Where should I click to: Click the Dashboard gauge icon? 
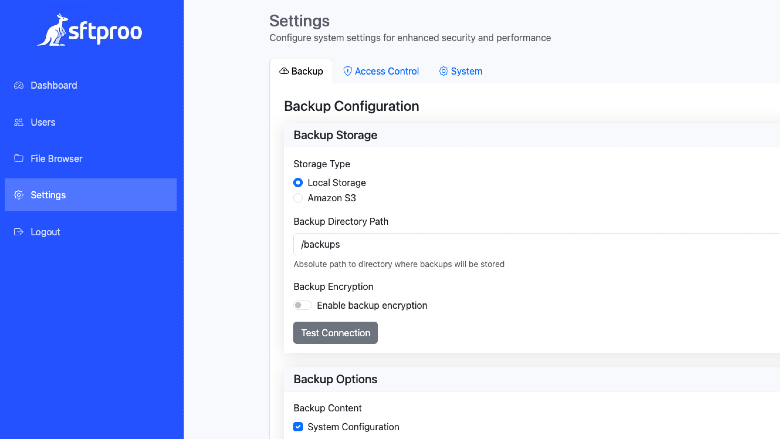[19, 86]
